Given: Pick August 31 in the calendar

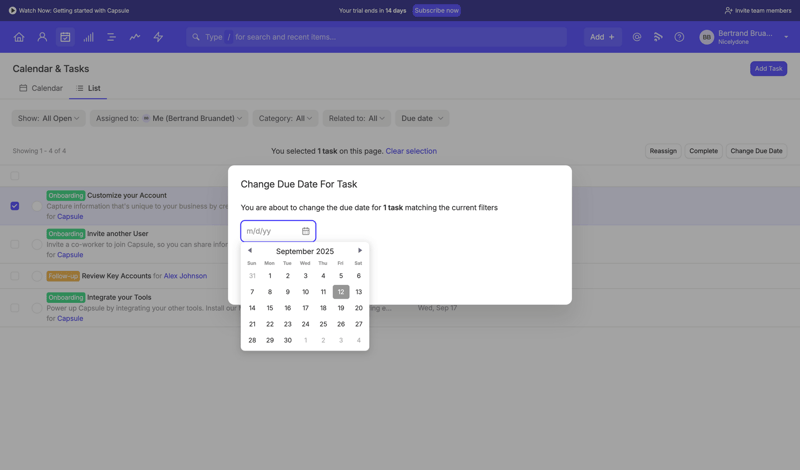Looking at the screenshot, I should click(x=252, y=276).
